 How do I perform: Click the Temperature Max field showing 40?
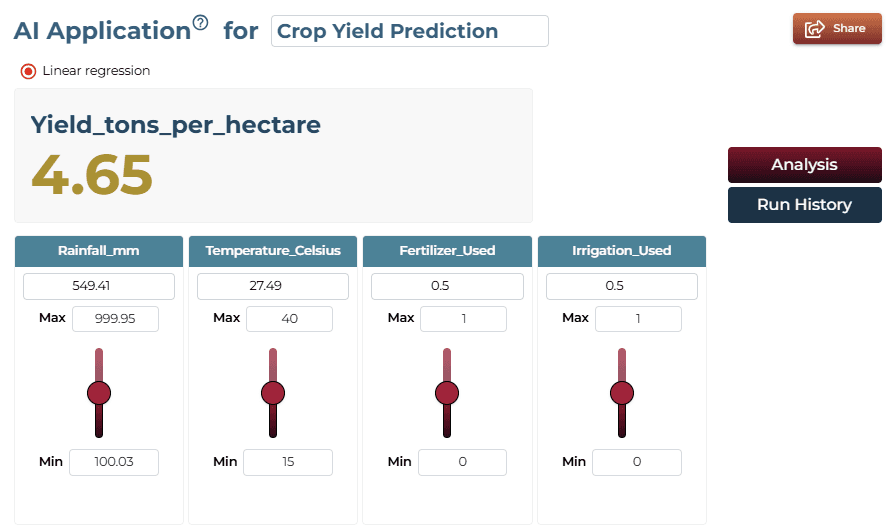(x=289, y=319)
